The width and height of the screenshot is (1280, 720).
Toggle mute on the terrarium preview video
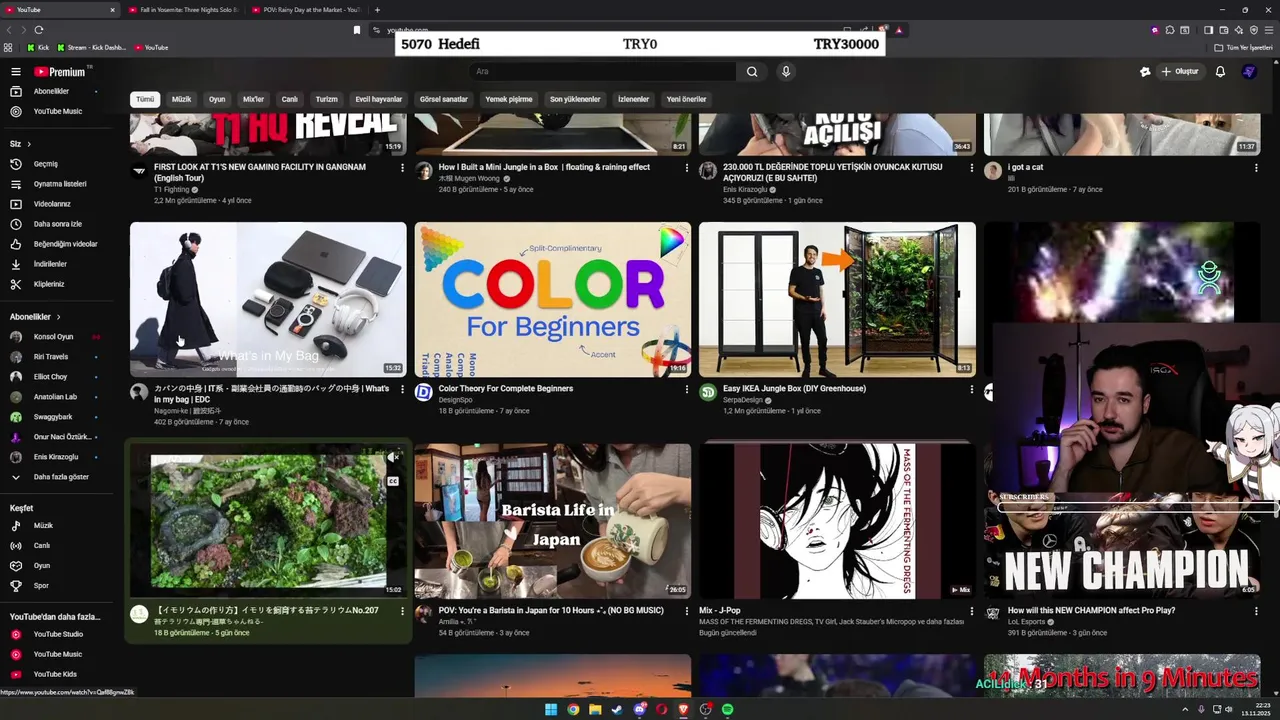click(393, 457)
